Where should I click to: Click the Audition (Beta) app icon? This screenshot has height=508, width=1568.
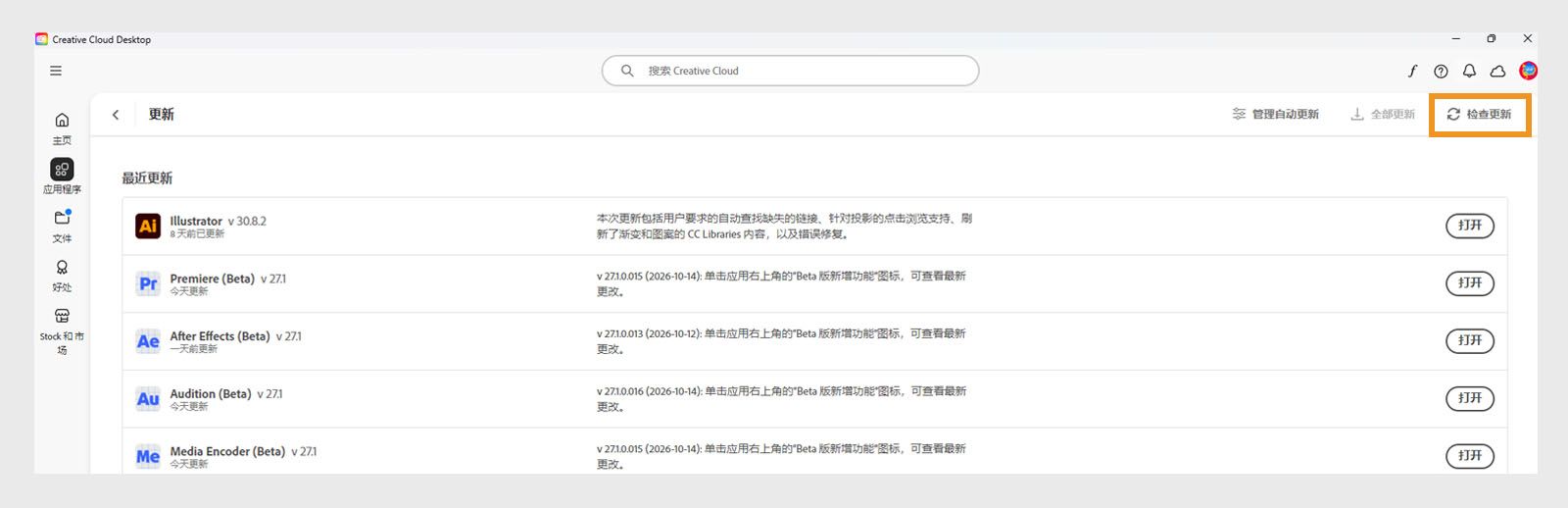click(148, 398)
